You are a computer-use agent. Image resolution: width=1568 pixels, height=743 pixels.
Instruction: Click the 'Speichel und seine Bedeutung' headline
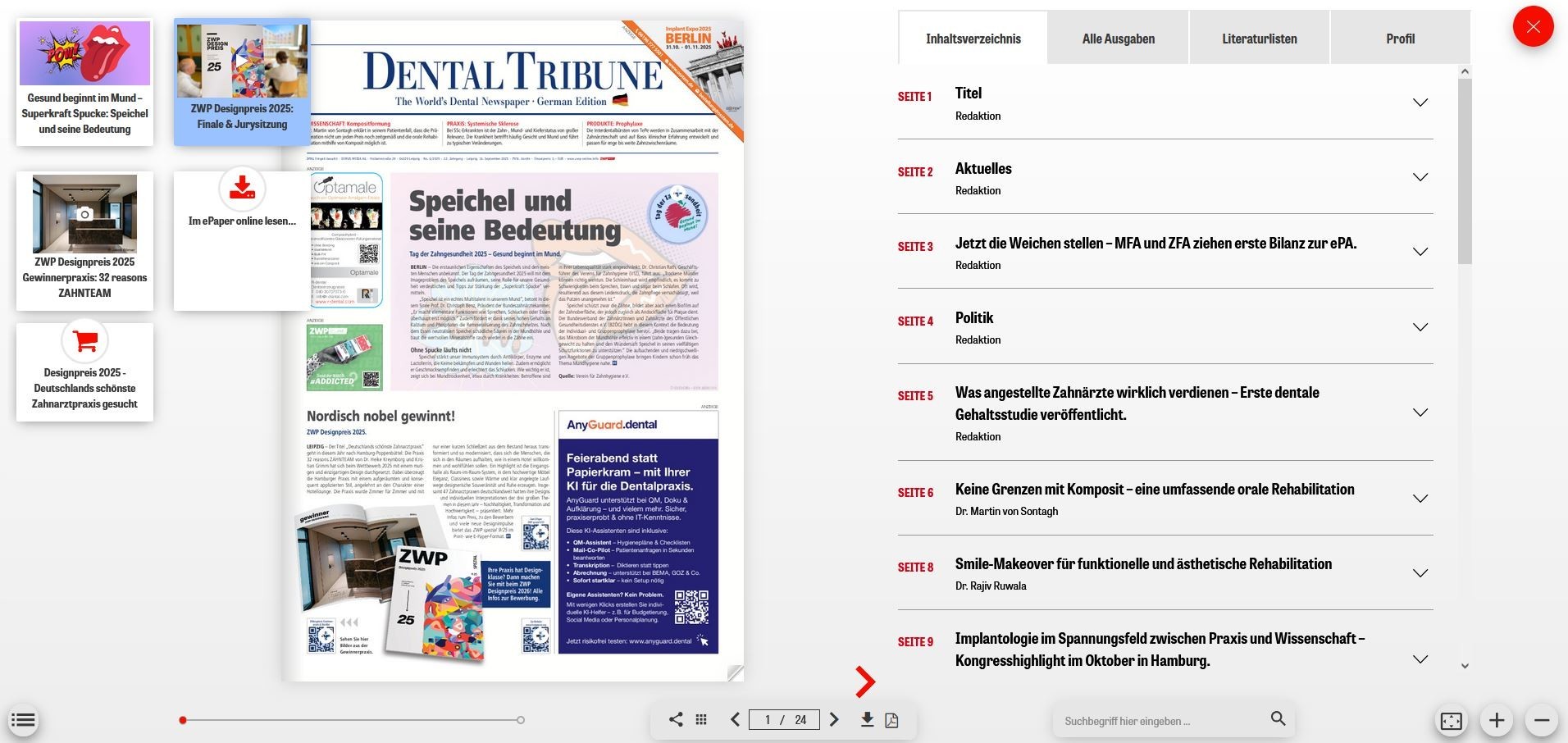[x=514, y=216]
